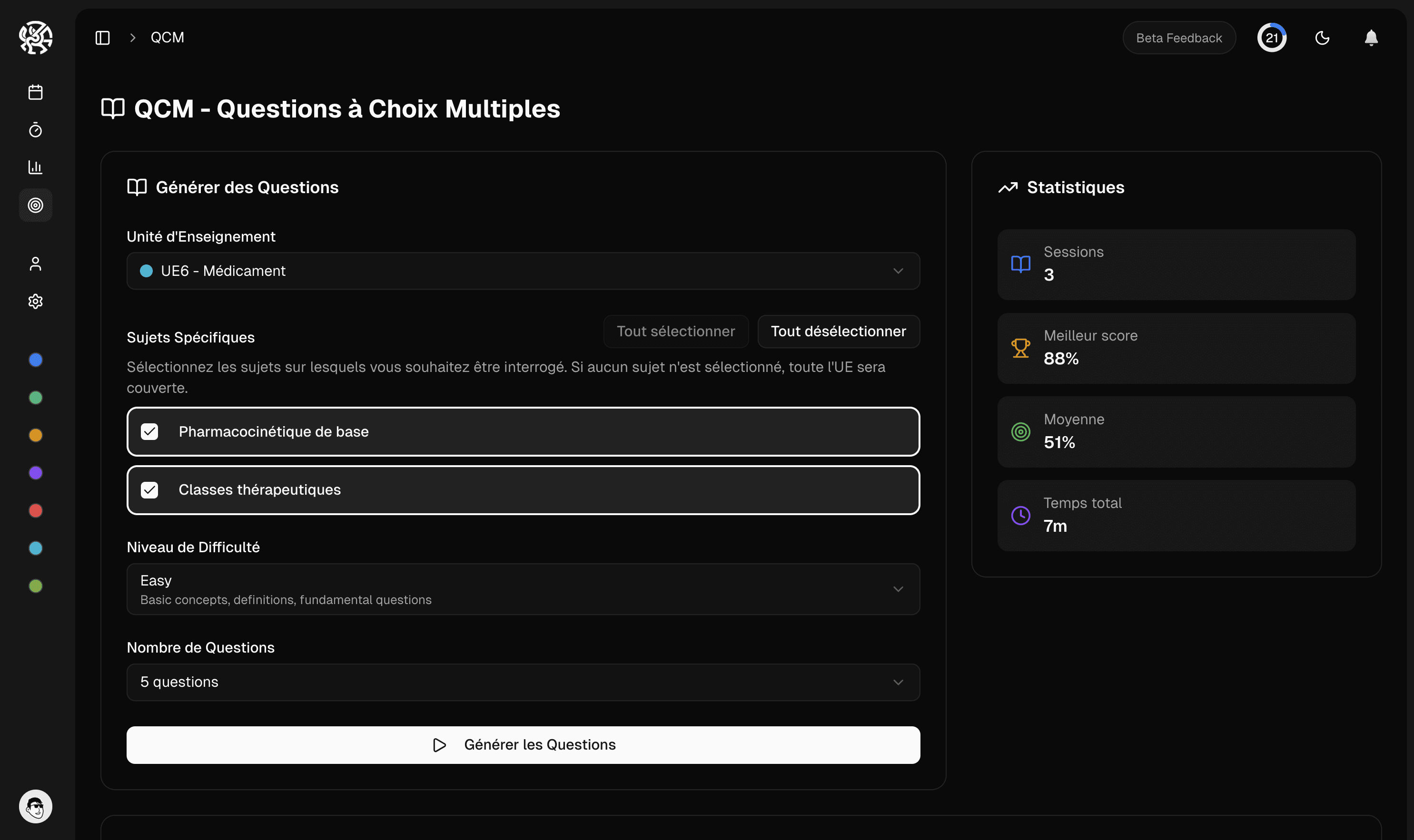Toggle the sidebar panel icon
Image resolution: width=1414 pixels, height=840 pixels.
click(102, 38)
